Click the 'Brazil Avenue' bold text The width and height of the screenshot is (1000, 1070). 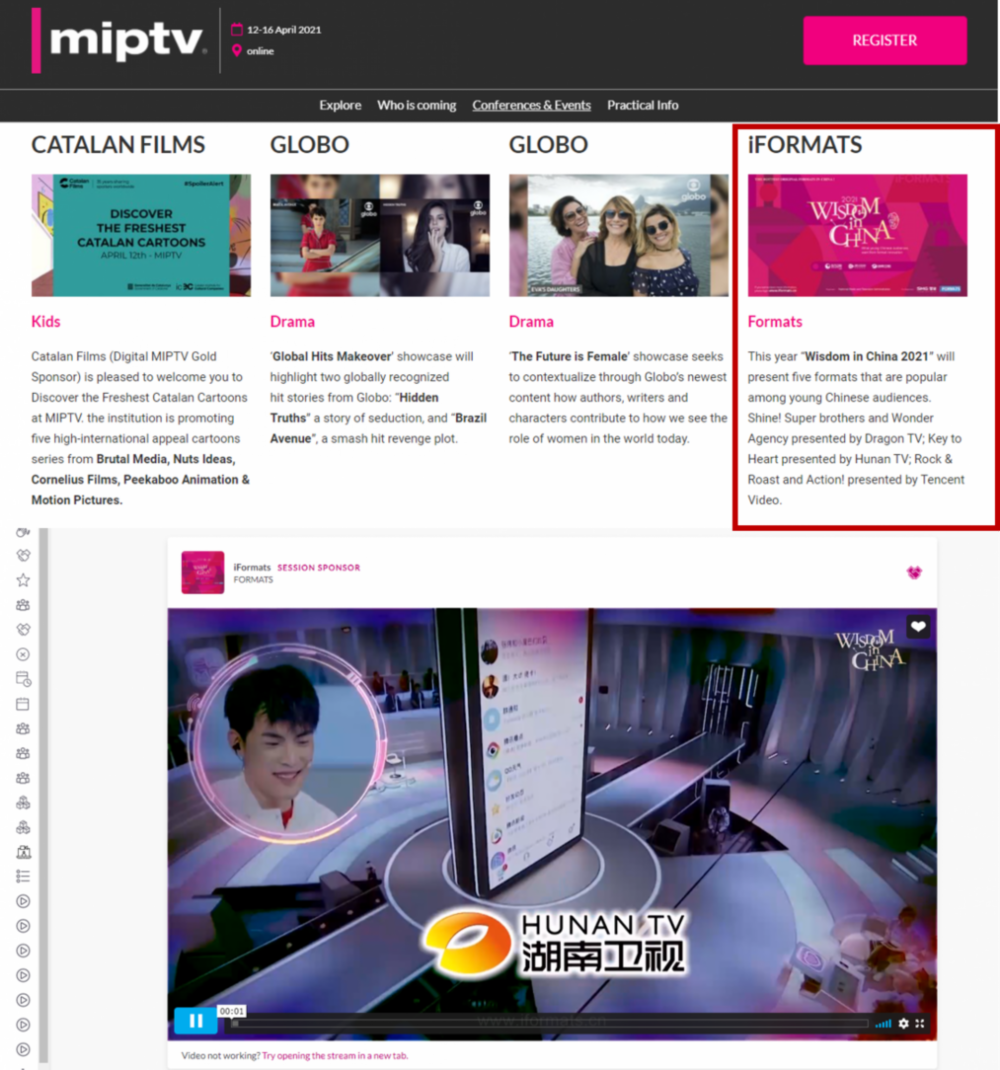[x=379, y=428]
